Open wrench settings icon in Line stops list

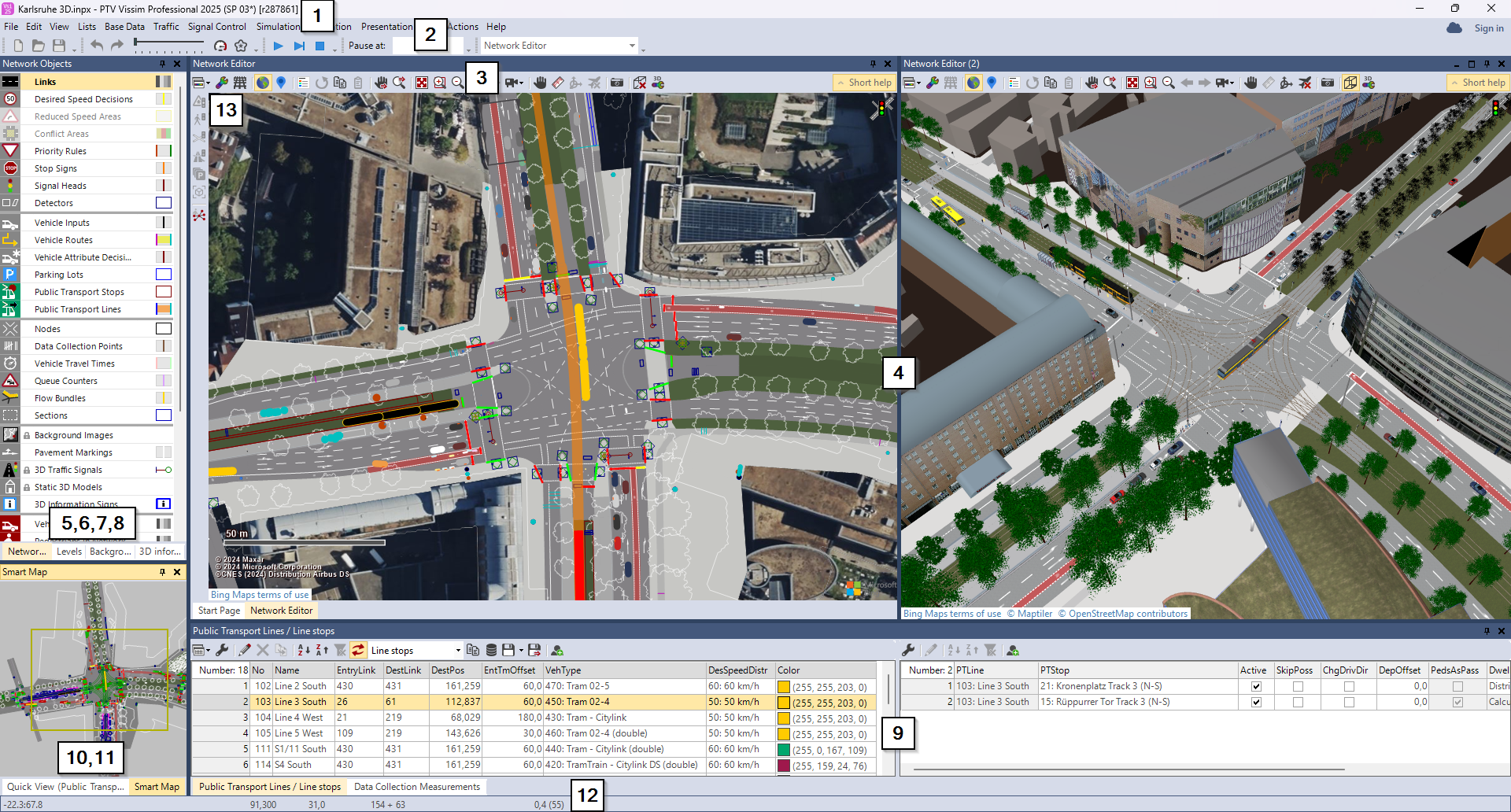(x=908, y=650)
